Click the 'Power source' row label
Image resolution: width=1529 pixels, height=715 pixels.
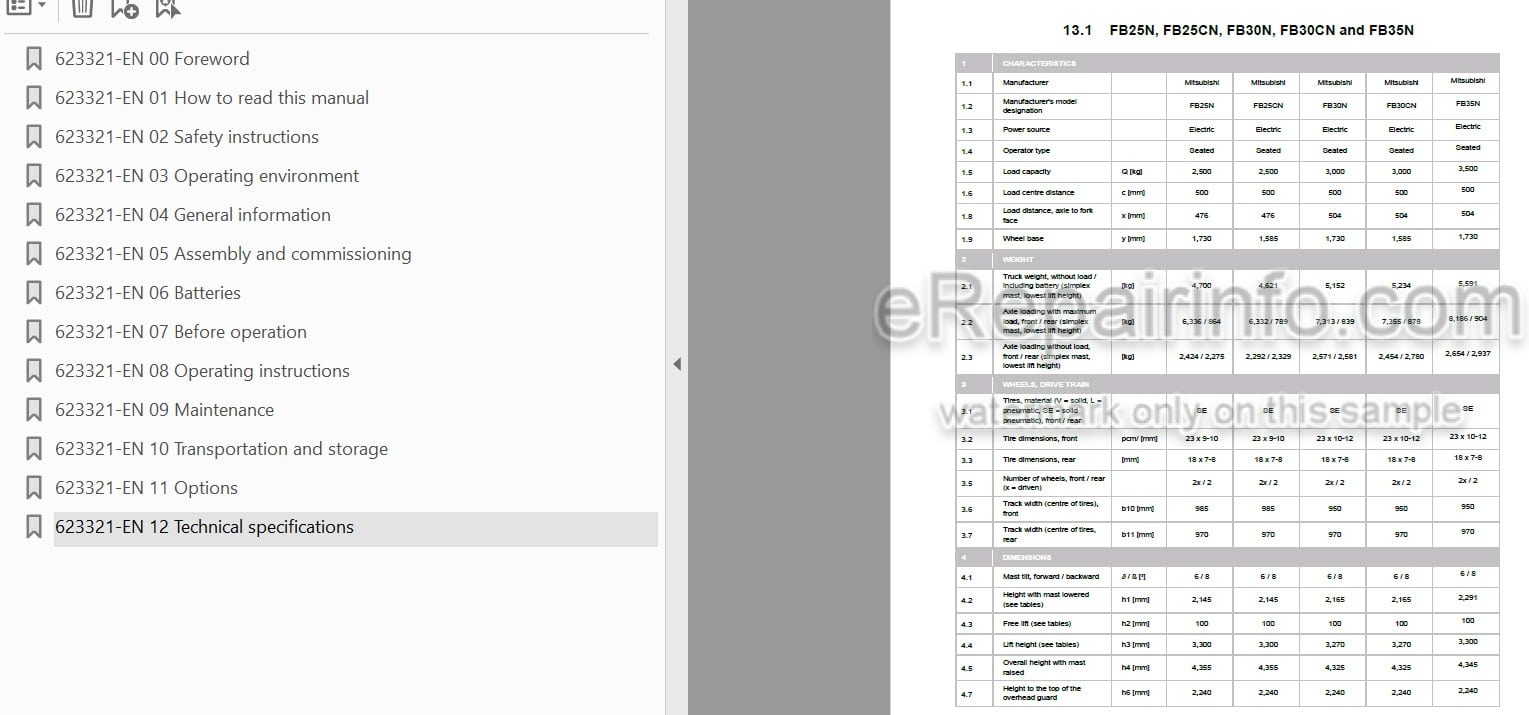tap(1026, 130)
